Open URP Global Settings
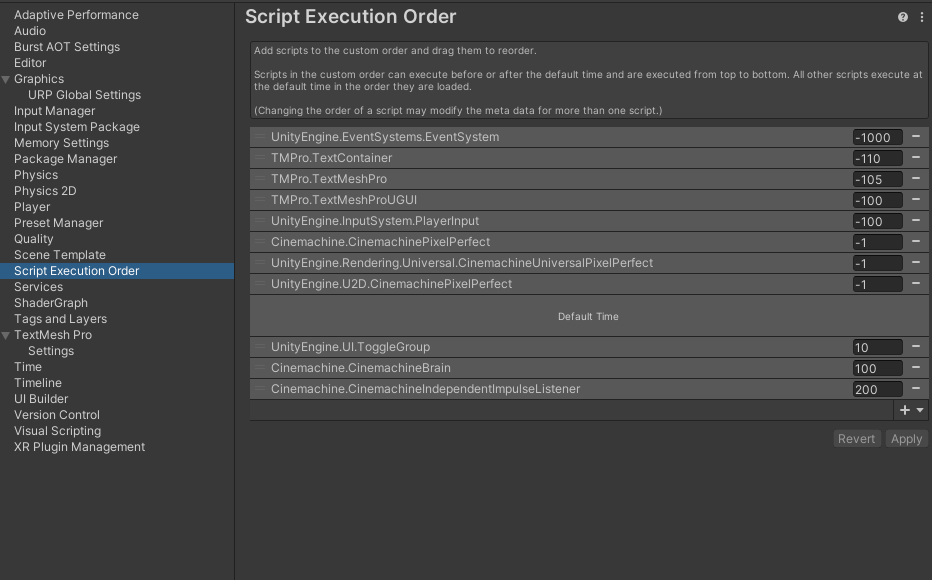932x580 pixels. 84,95
